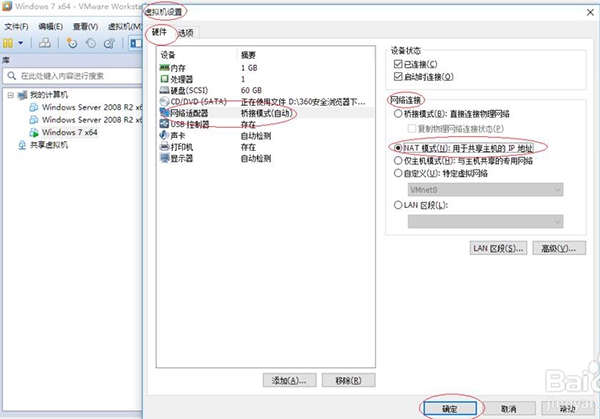Screen dimensions: 600x419
Task: Click the library search input field
Action: click(x=73, y=76)
